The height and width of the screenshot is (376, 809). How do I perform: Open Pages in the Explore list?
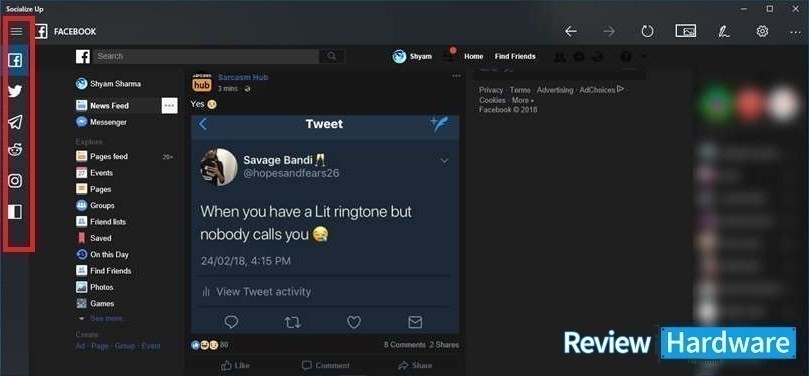click(x=94, y=189)
